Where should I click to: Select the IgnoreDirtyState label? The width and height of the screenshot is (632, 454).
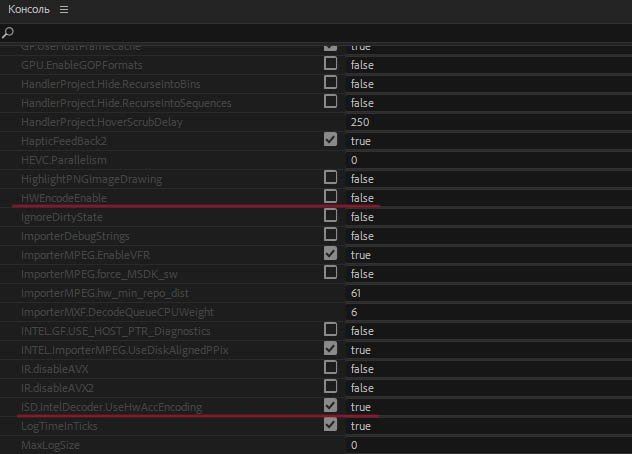[62, 217]
